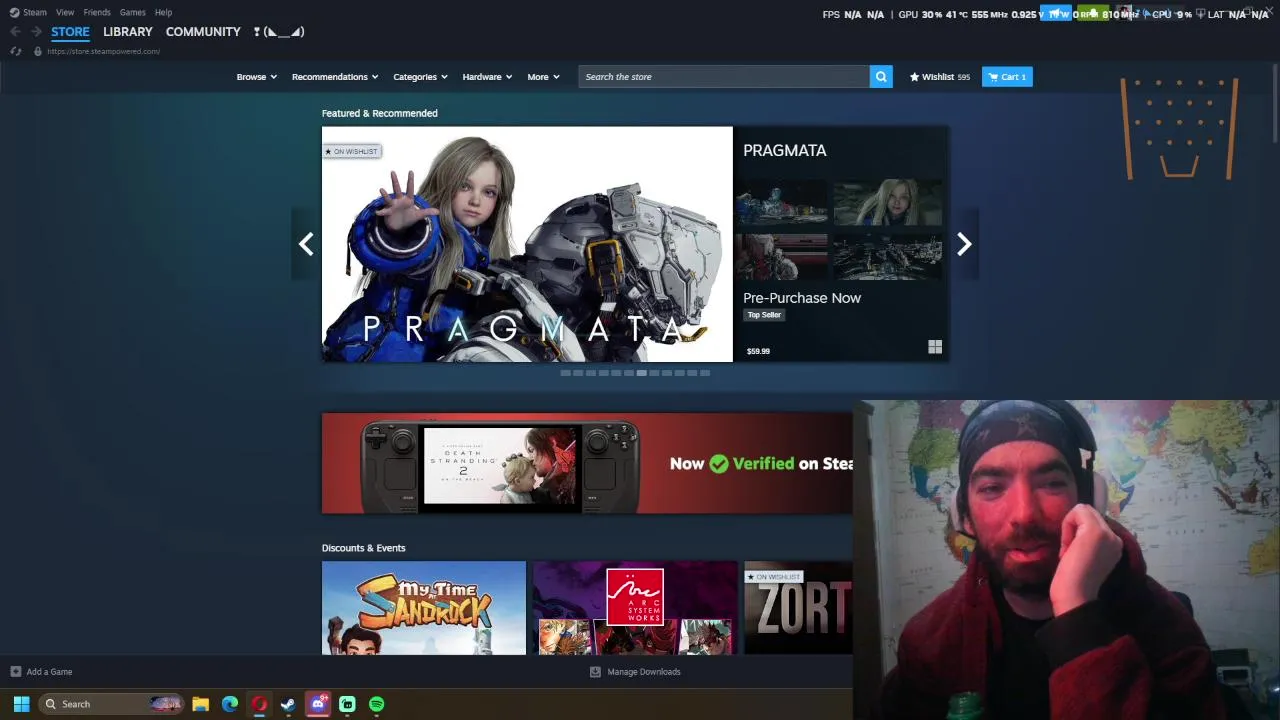Click the Windows platform icon on the Pragmata panel
1280x720 pixels.
pos(935,347)
